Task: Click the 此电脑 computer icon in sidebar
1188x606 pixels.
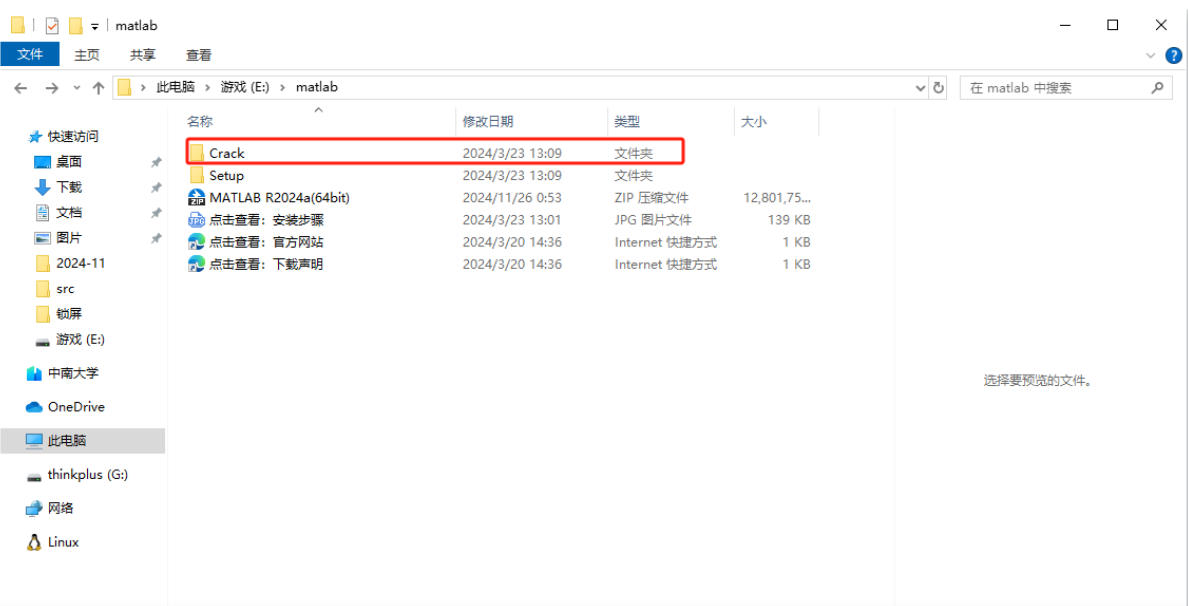Action: (34, 440)
